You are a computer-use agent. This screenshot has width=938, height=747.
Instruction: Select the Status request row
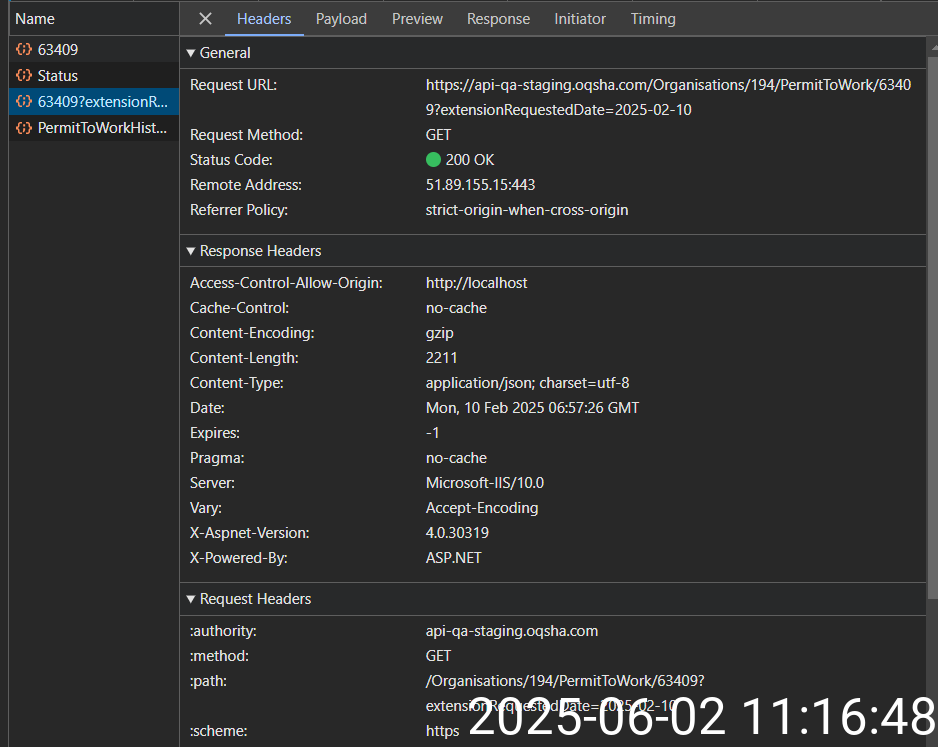(58, 76)
